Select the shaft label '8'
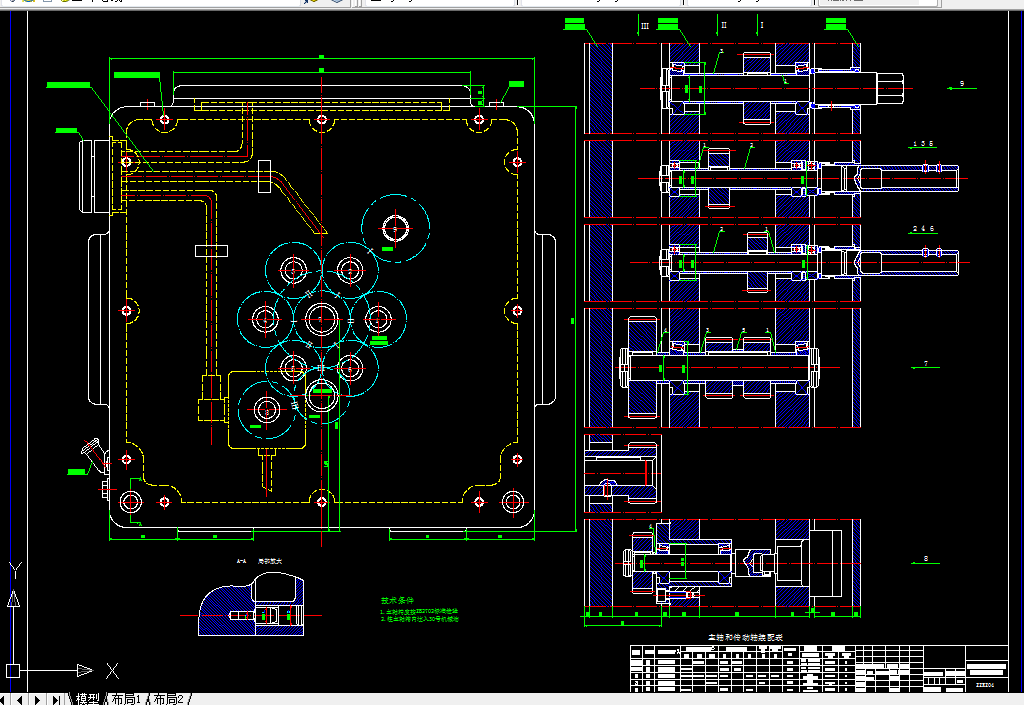 click(925, 559)
